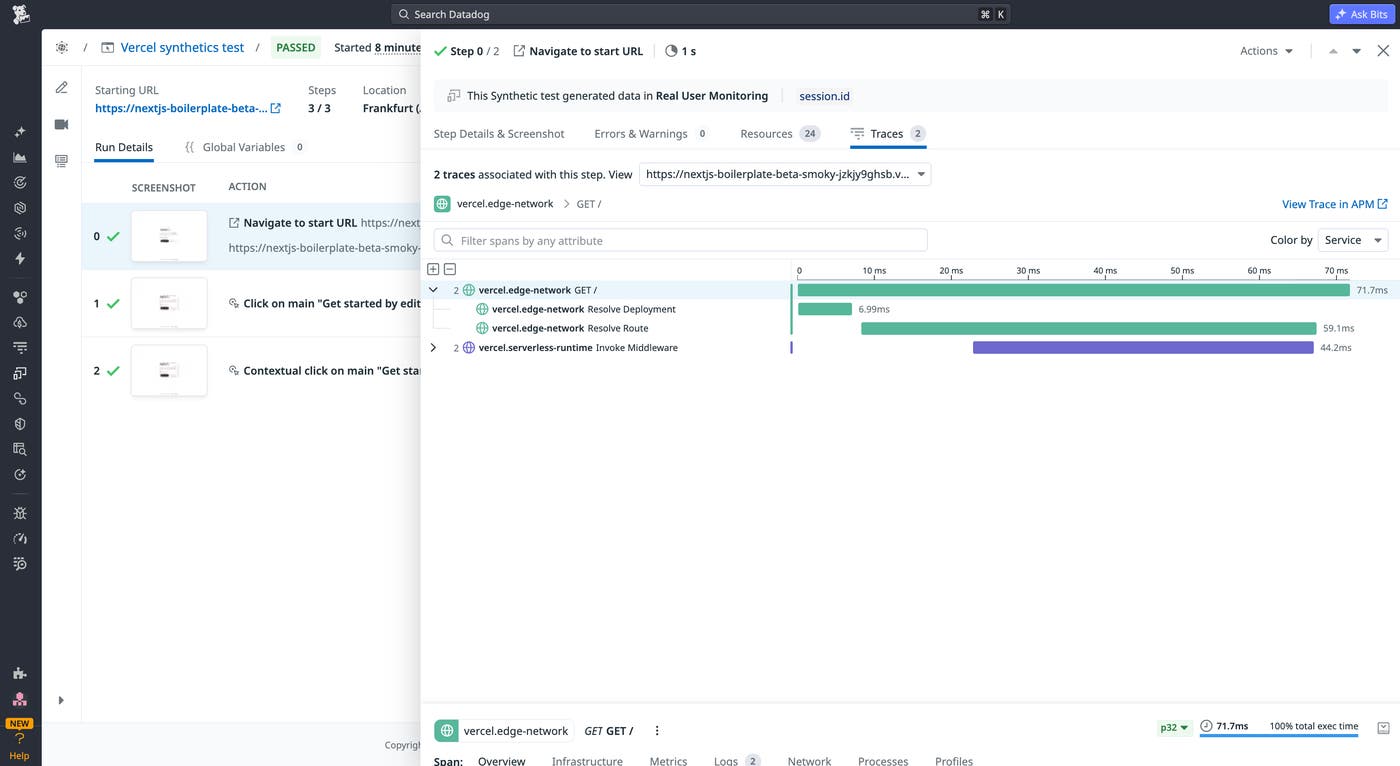1400x766 pixels.
Task: Open the Color by Service dropdown
Action: [x=1353, y=240]
